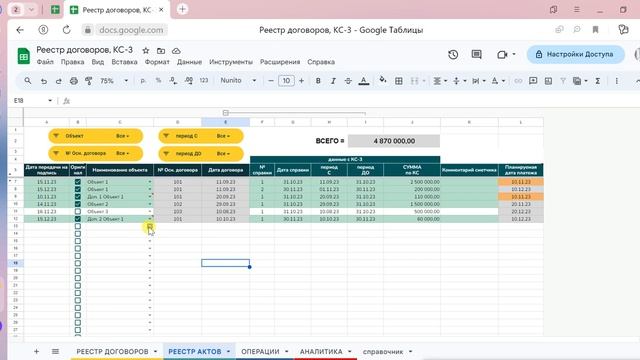Undo the last action
640x360 pixels.
coord(43,81)
